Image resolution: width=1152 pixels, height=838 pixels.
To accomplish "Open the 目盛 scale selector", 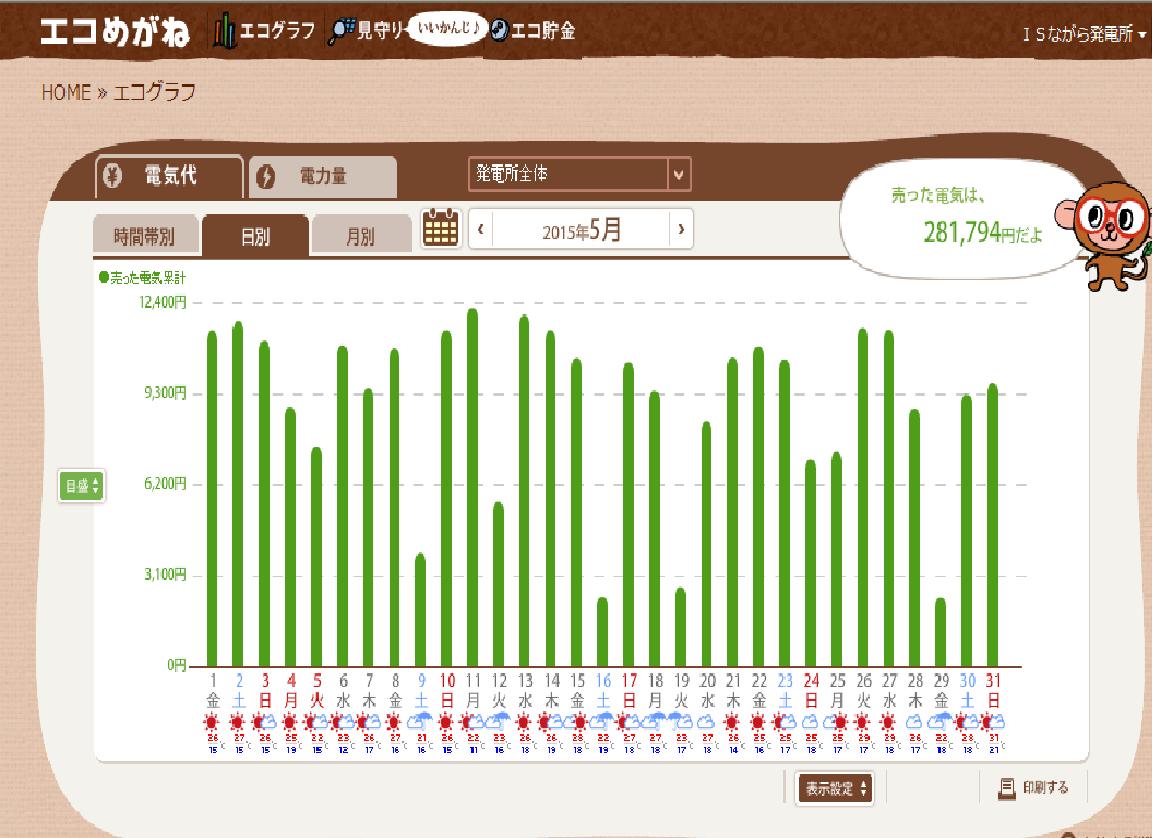I will [82, 486].
